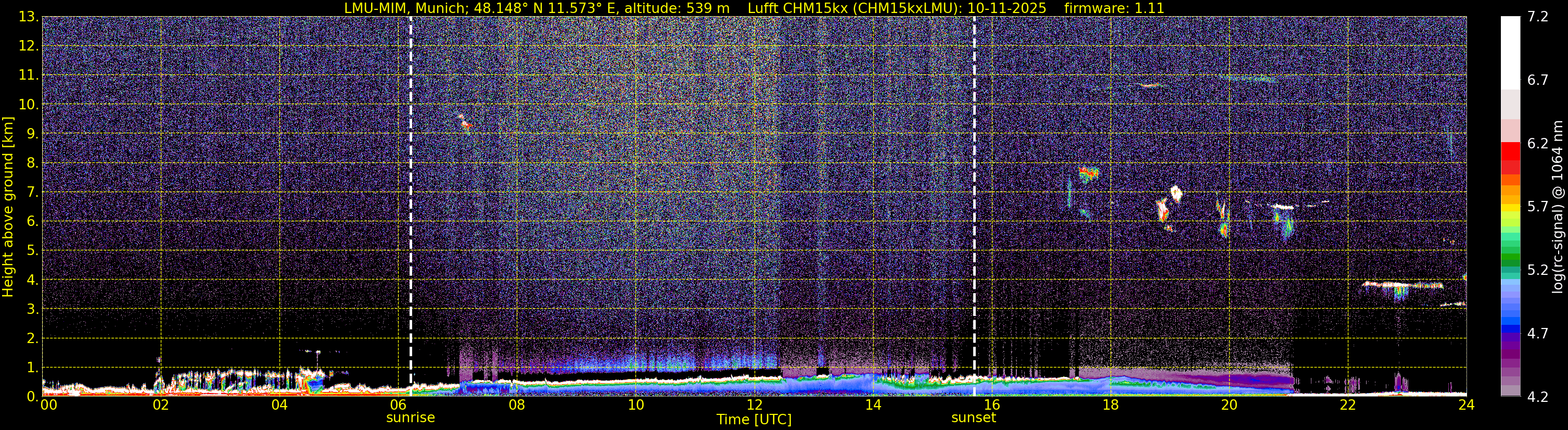The image size is (1568, 430).
Task: Click the height axis tick '4.'
Action: 32,280
